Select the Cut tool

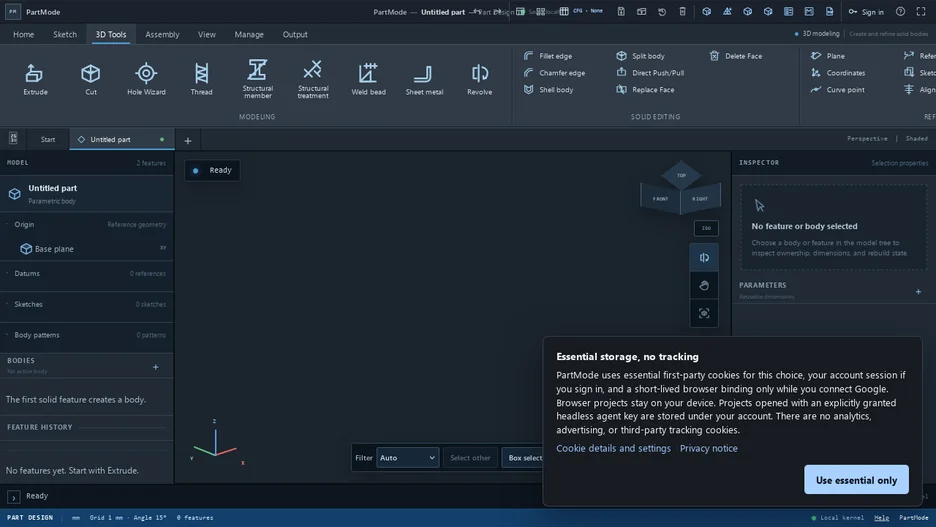coord(91,79)
